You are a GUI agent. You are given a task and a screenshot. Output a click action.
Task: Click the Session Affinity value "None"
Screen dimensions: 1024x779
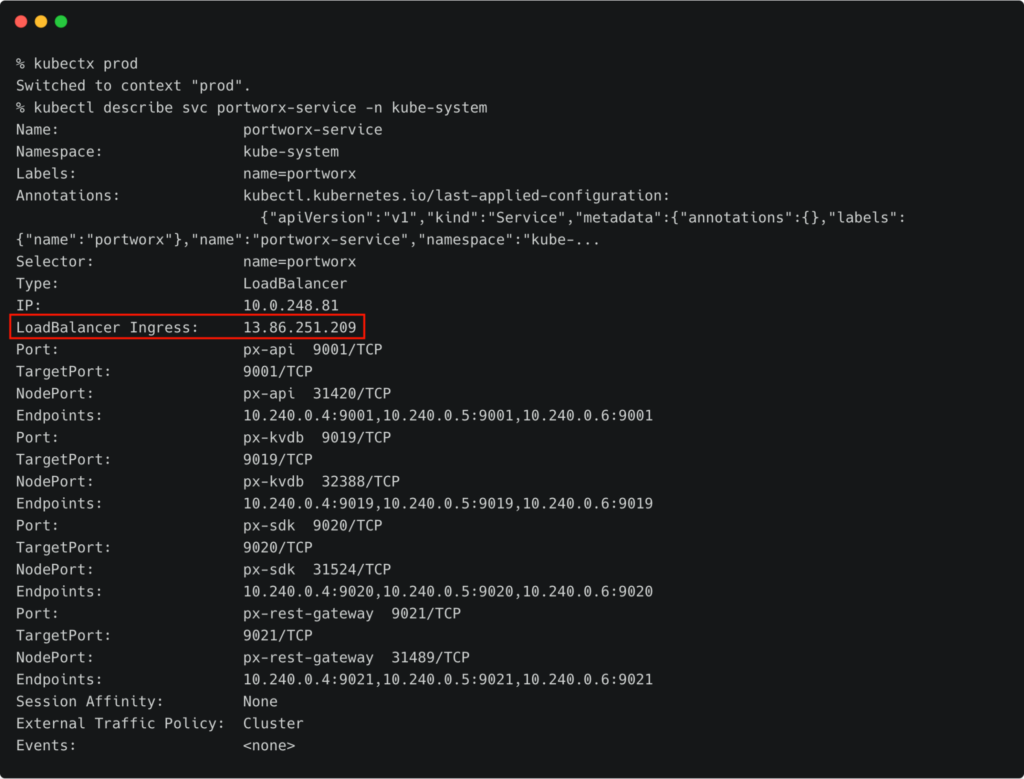[x=260, y=701]
